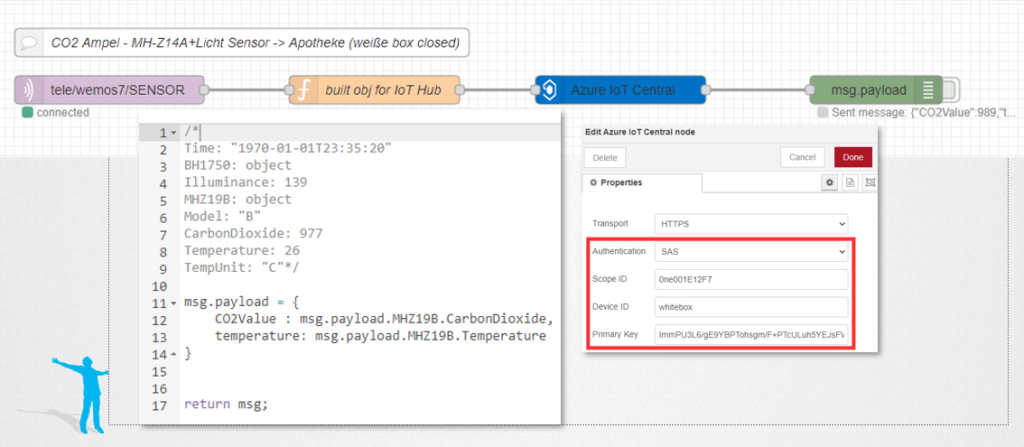
Task: Click the 'connected' status text under the MQTT node
Action: point(63,112)
